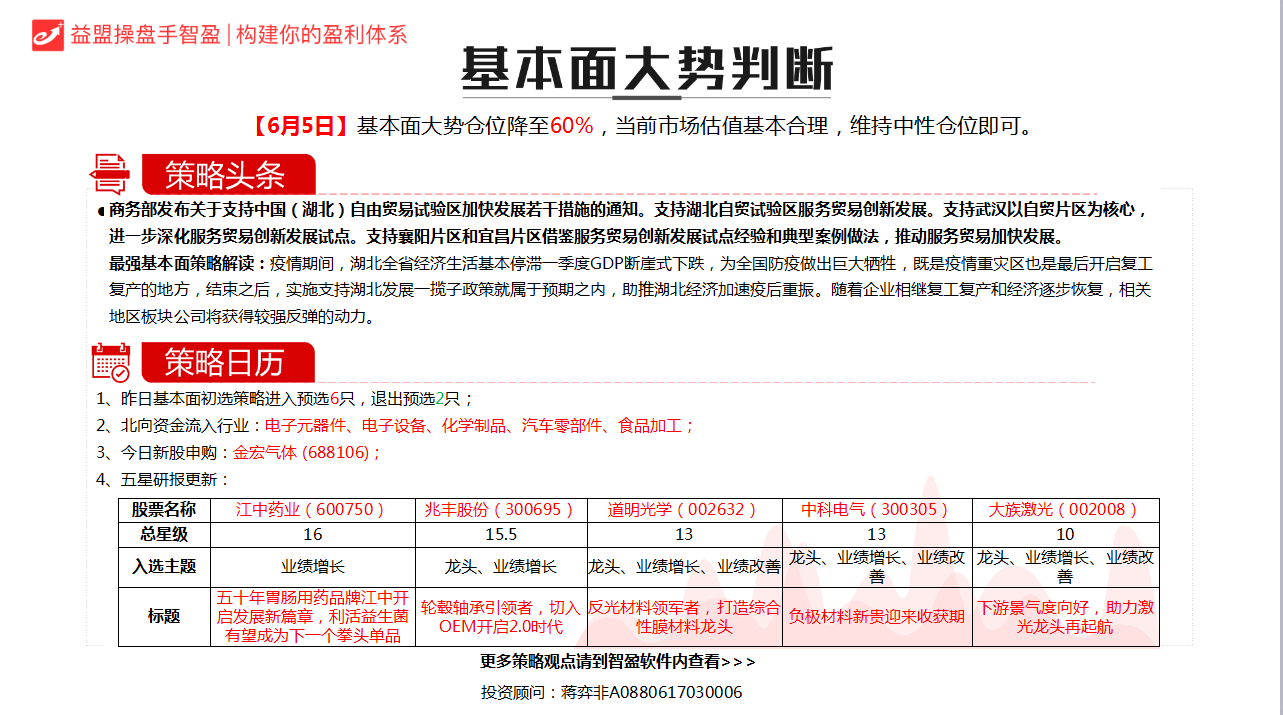Click the 基本面大势判断 main heading
The image size is (1283, 715).
[646, 70]
